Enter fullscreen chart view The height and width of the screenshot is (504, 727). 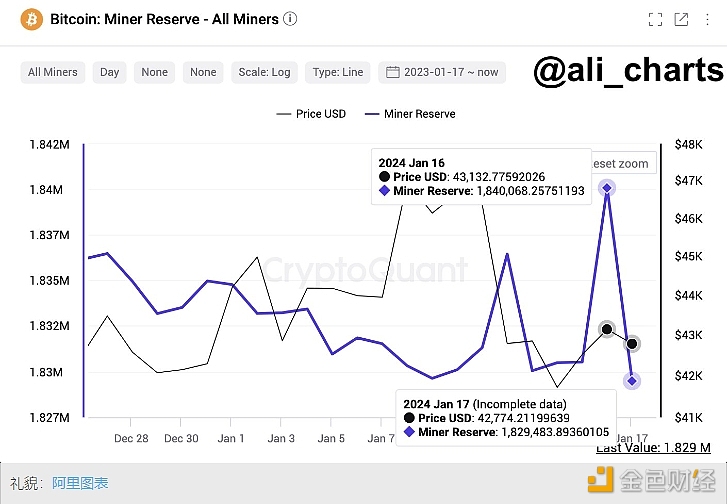tap(655, 19)
